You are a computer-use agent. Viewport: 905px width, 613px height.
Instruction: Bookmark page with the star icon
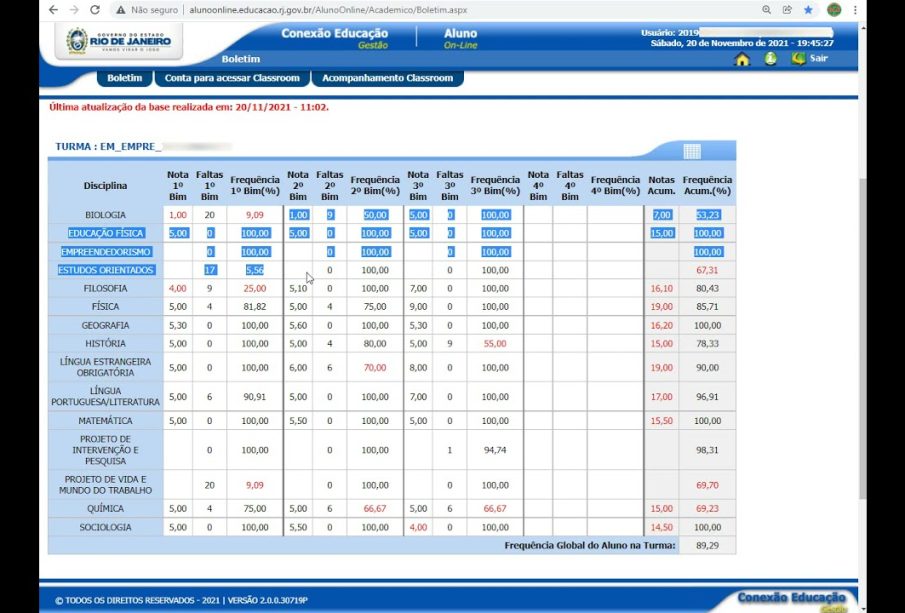click(x=808, y=9)
